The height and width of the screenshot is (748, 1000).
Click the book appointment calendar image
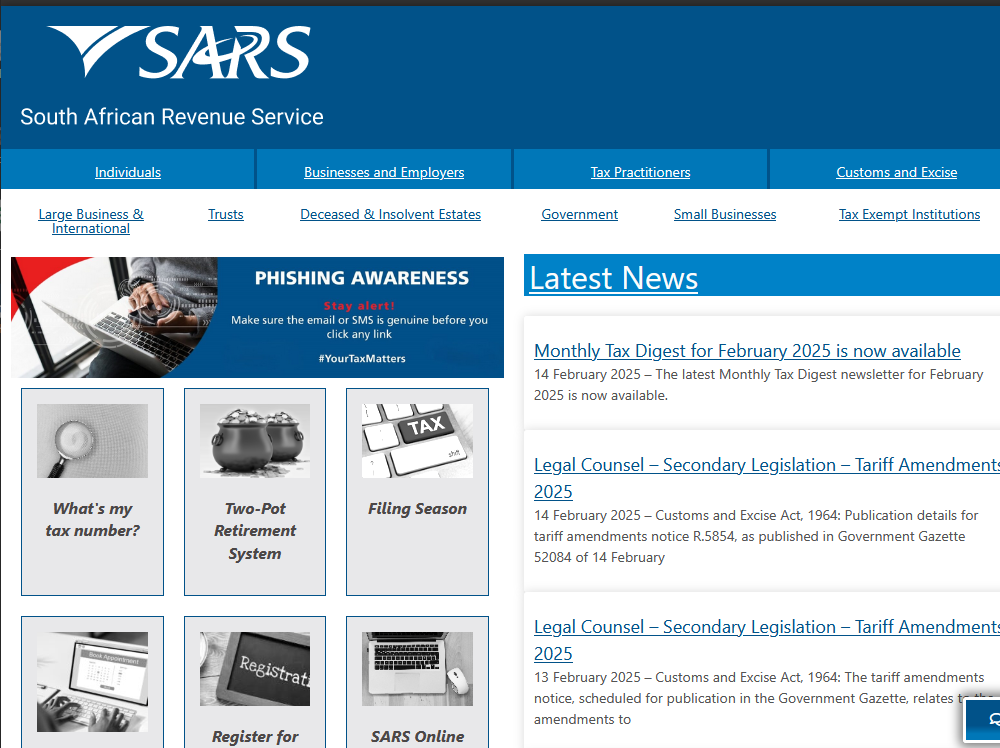[92, 682]
